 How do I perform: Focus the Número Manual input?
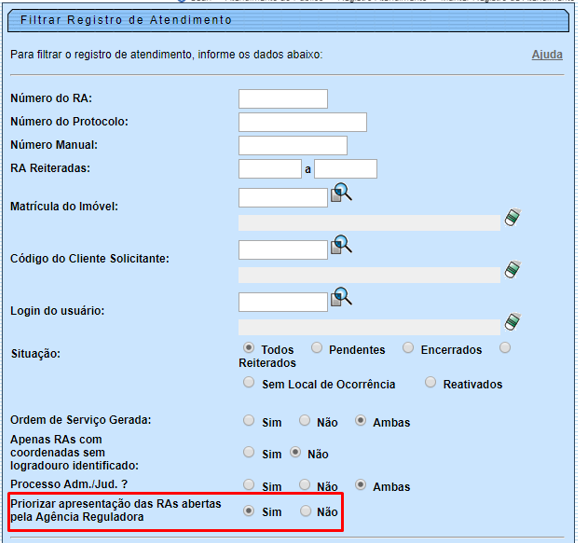click(293, 145)
